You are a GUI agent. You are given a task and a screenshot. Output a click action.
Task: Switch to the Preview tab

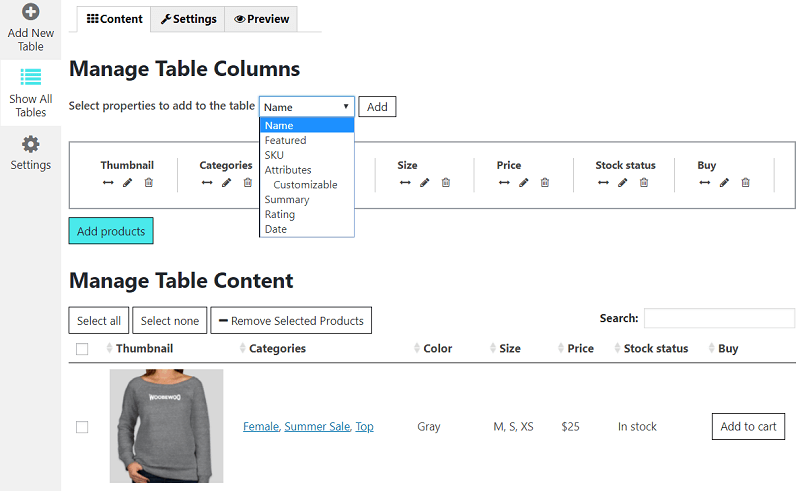[x=261, y=19]
